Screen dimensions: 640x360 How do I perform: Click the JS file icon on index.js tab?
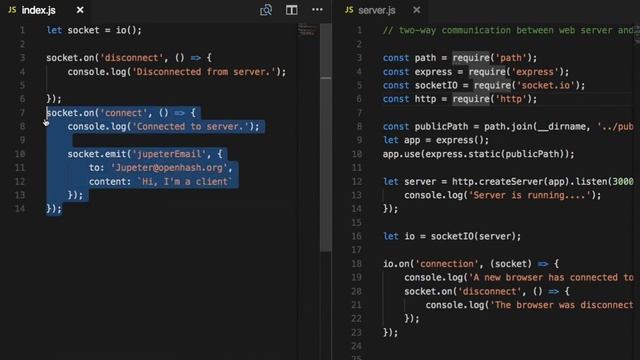(x=12, y=10)
